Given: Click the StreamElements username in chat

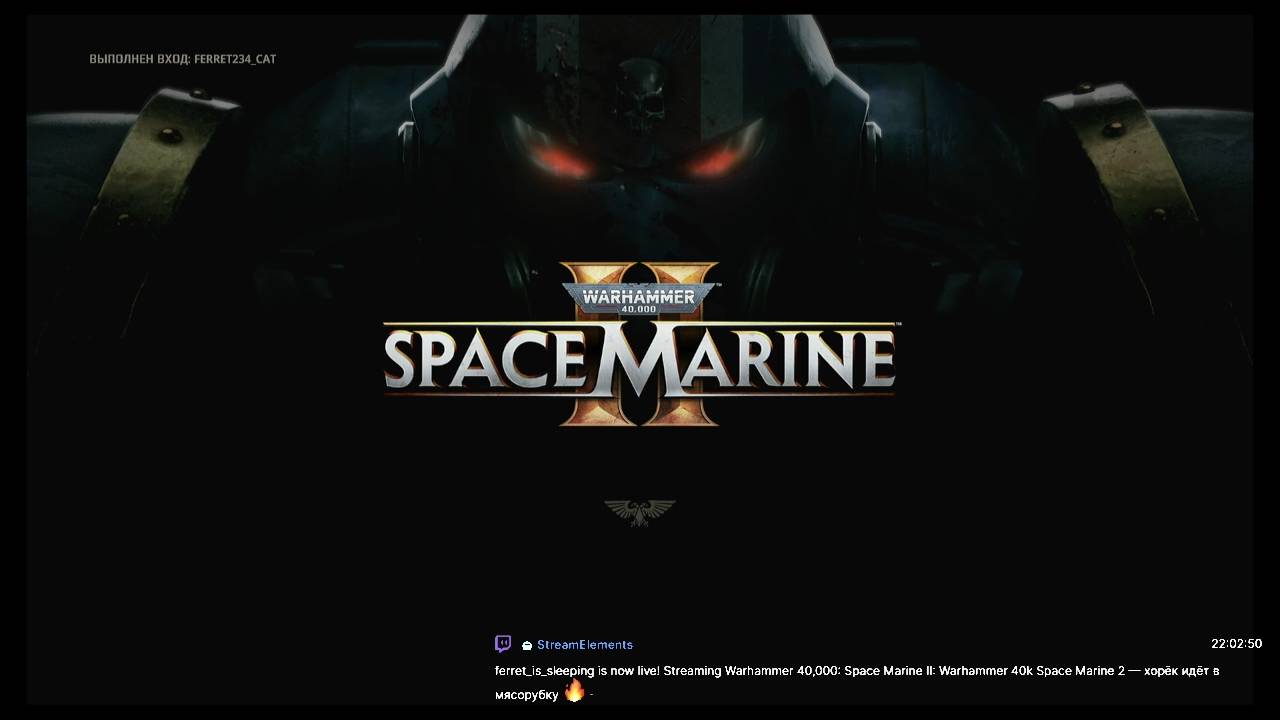Looking at the screenshot, I should pyautogui.click(x=585, y=645).
